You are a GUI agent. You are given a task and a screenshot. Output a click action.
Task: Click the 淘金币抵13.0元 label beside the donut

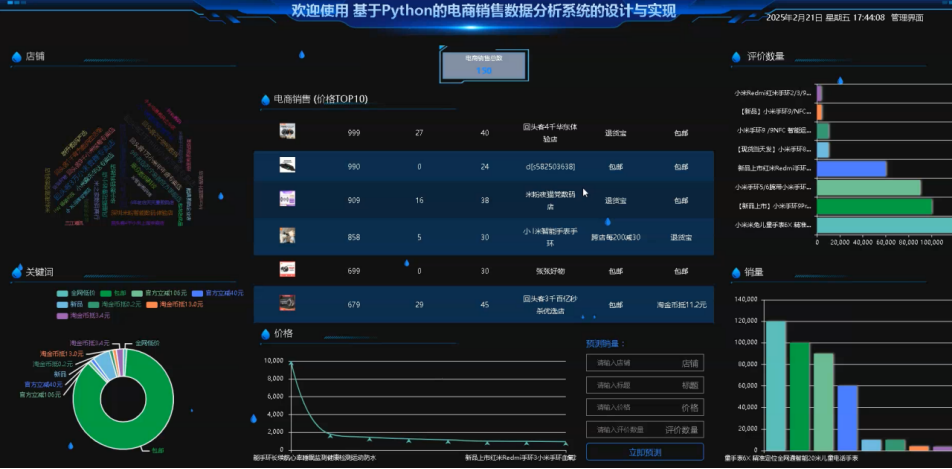pyautogui.click(x=61, y=354)
